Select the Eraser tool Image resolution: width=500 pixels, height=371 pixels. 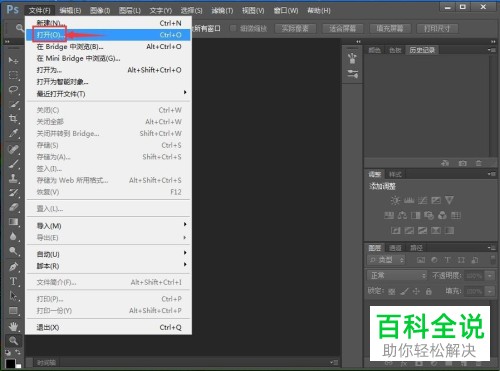(x=13, y=207)
